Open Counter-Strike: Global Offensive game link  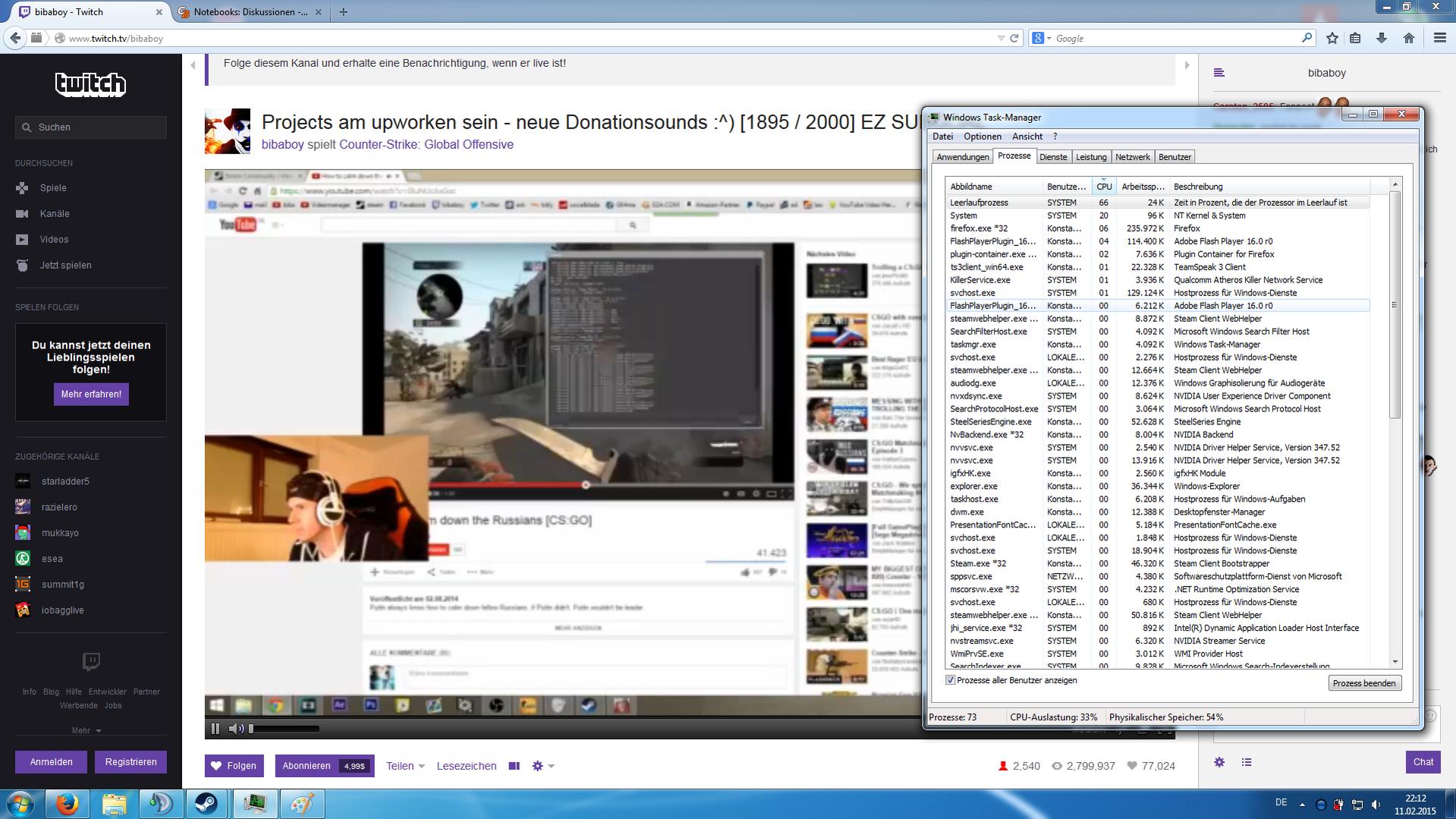(426, 144)
